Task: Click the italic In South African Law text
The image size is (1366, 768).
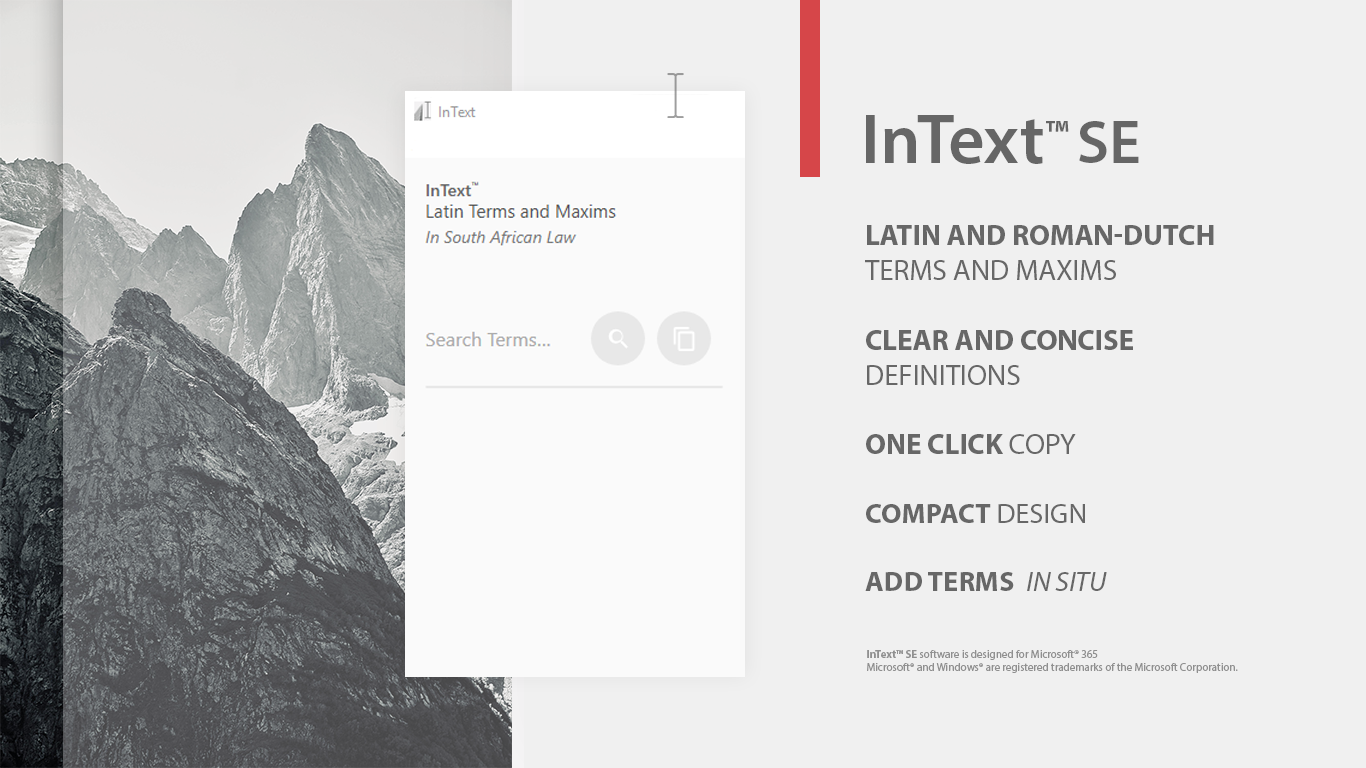Action: pos(500,238)
